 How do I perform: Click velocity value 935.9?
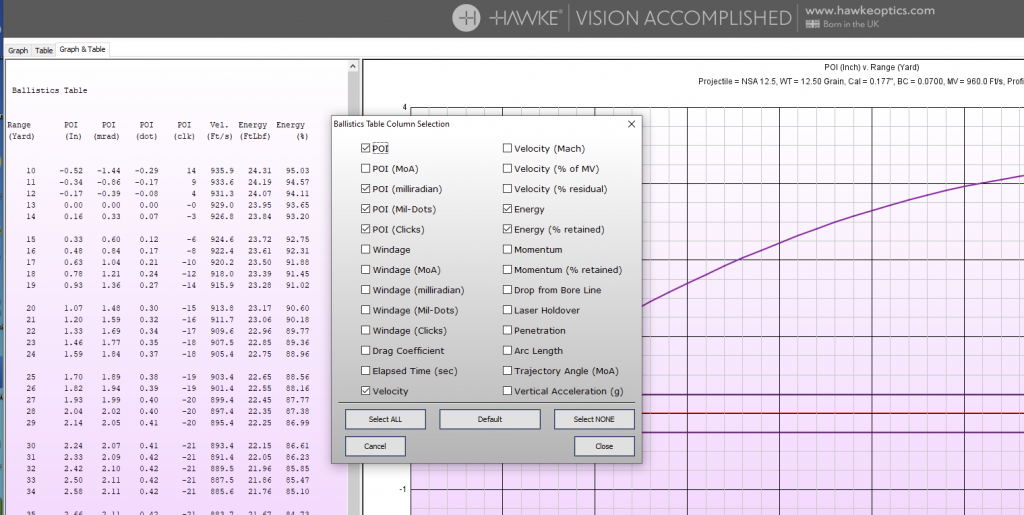click(x=222, y=170)
